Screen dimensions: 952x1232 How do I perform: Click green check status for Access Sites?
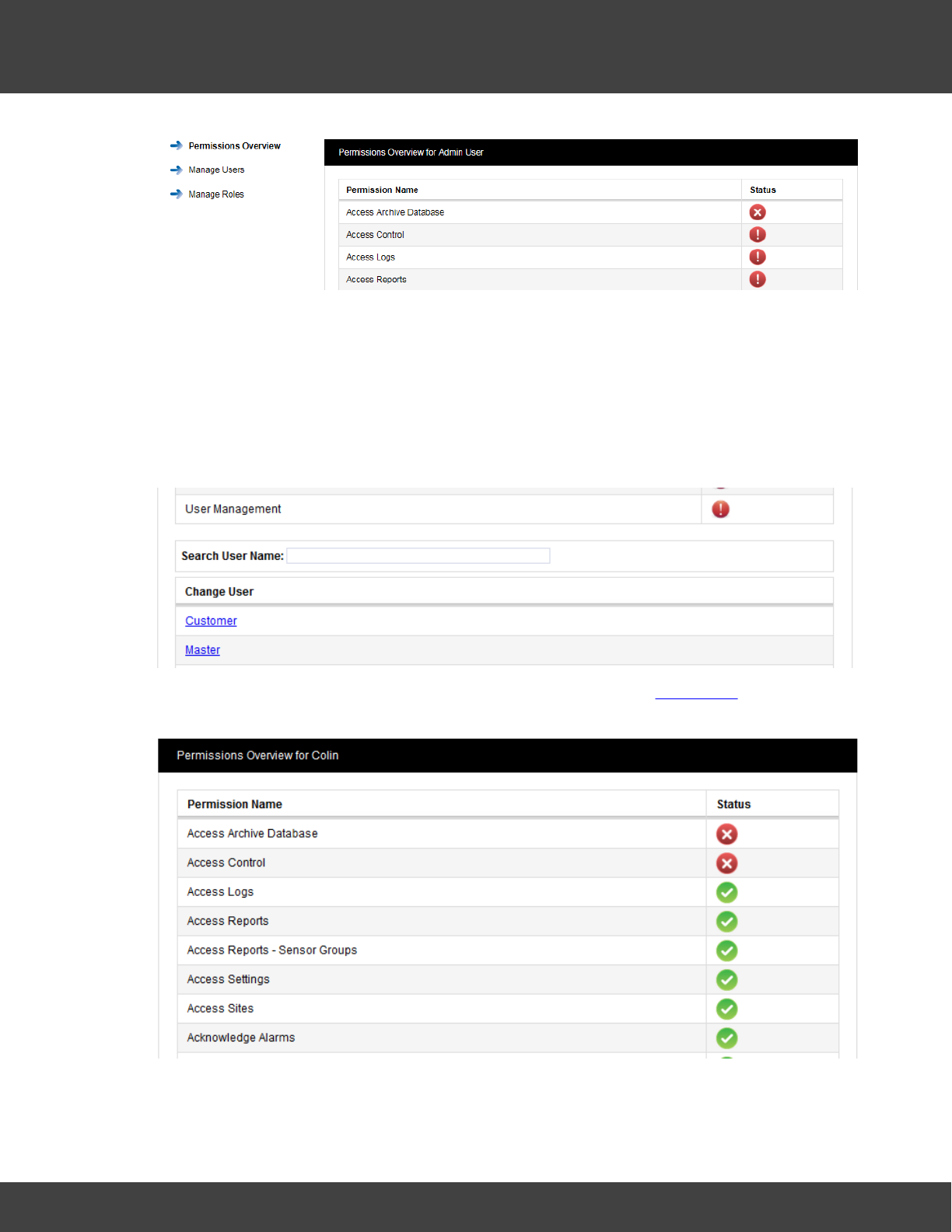[x=727, y=1010]
